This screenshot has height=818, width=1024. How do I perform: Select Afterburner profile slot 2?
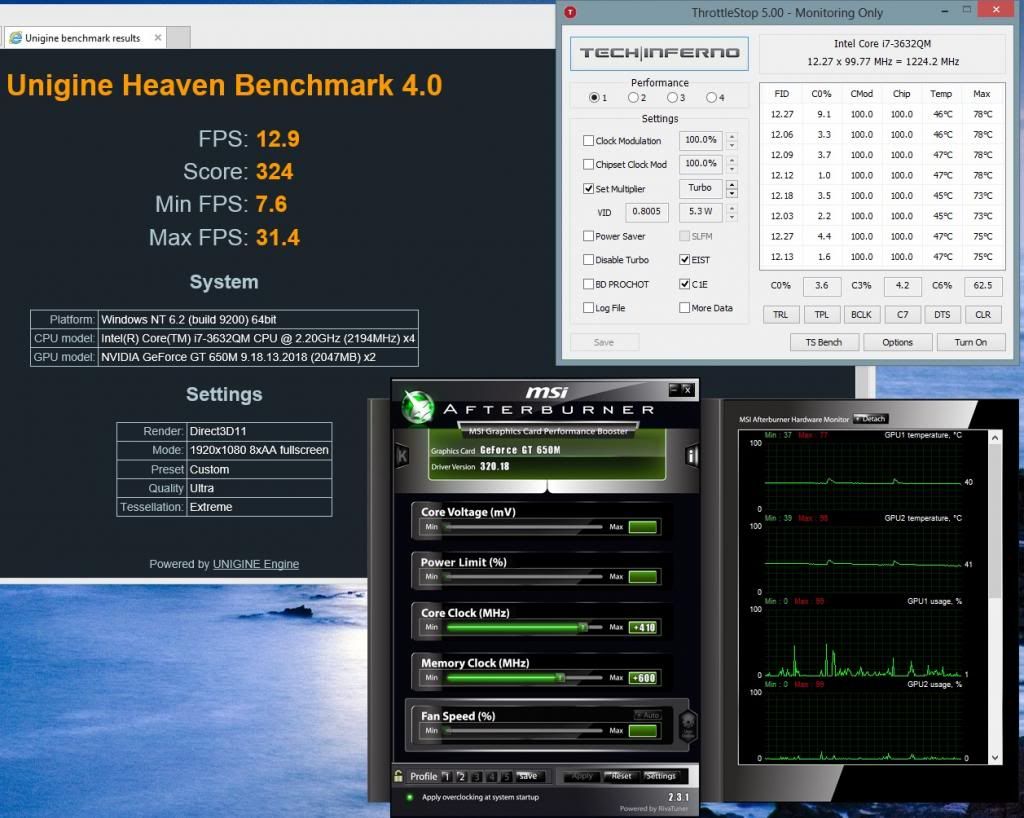point(461,776)
